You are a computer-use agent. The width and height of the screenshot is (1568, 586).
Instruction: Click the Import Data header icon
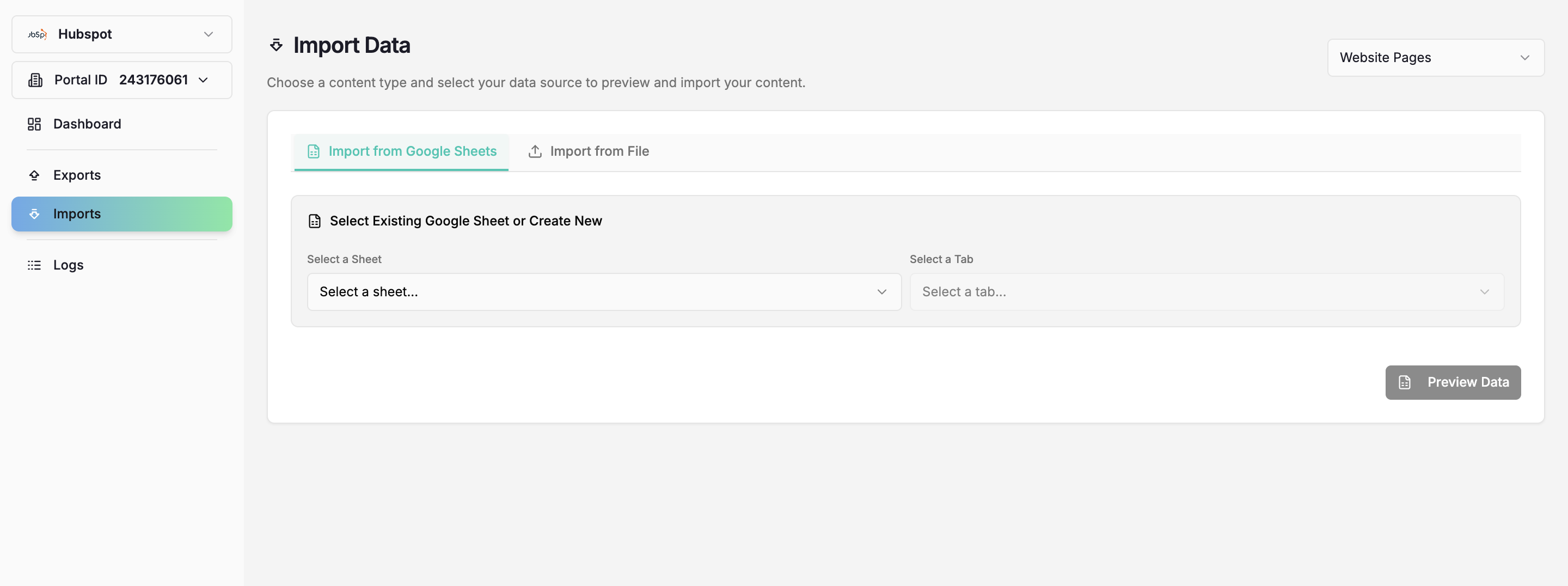[x=277, y=45]
